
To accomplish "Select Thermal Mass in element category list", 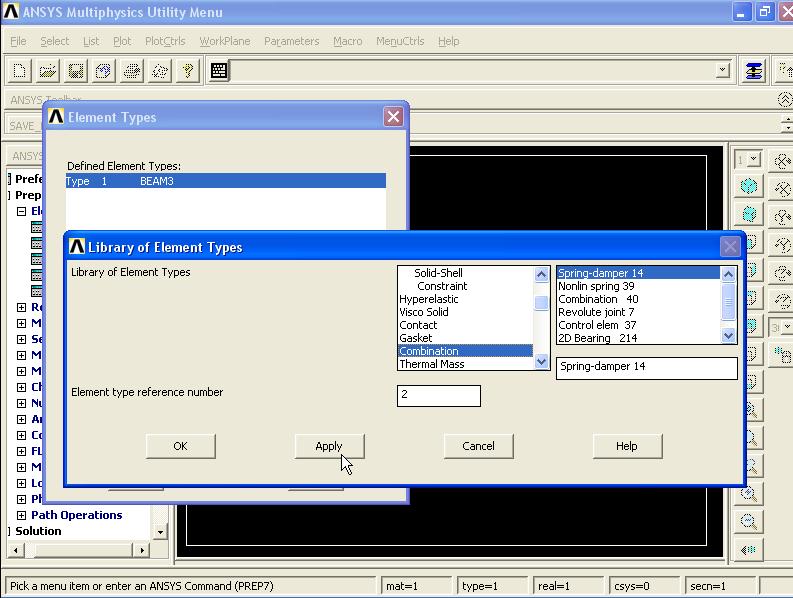I will point(465,364).
